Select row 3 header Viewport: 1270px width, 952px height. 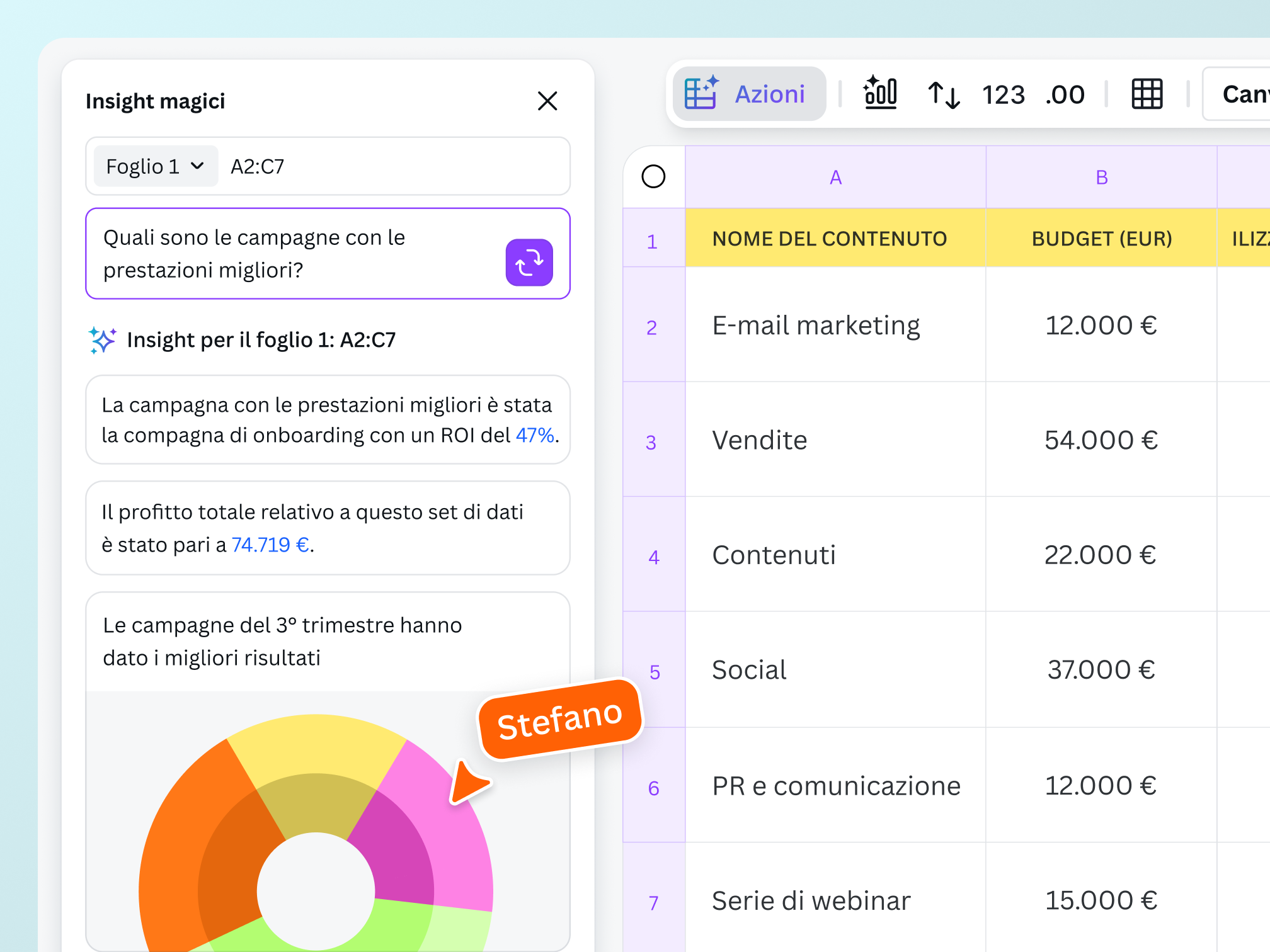pyautogui.click(x=653, y=439)
